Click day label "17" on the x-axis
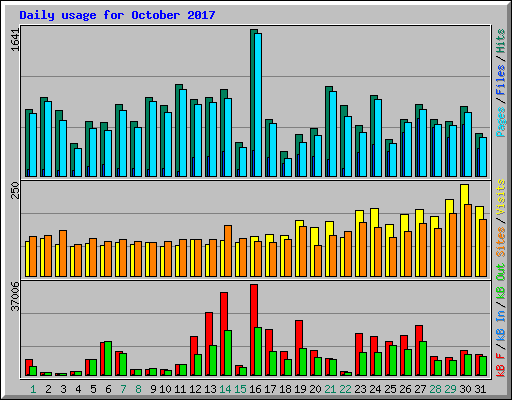This screenshot has height=400, width=512. click(x=270, y=389)
